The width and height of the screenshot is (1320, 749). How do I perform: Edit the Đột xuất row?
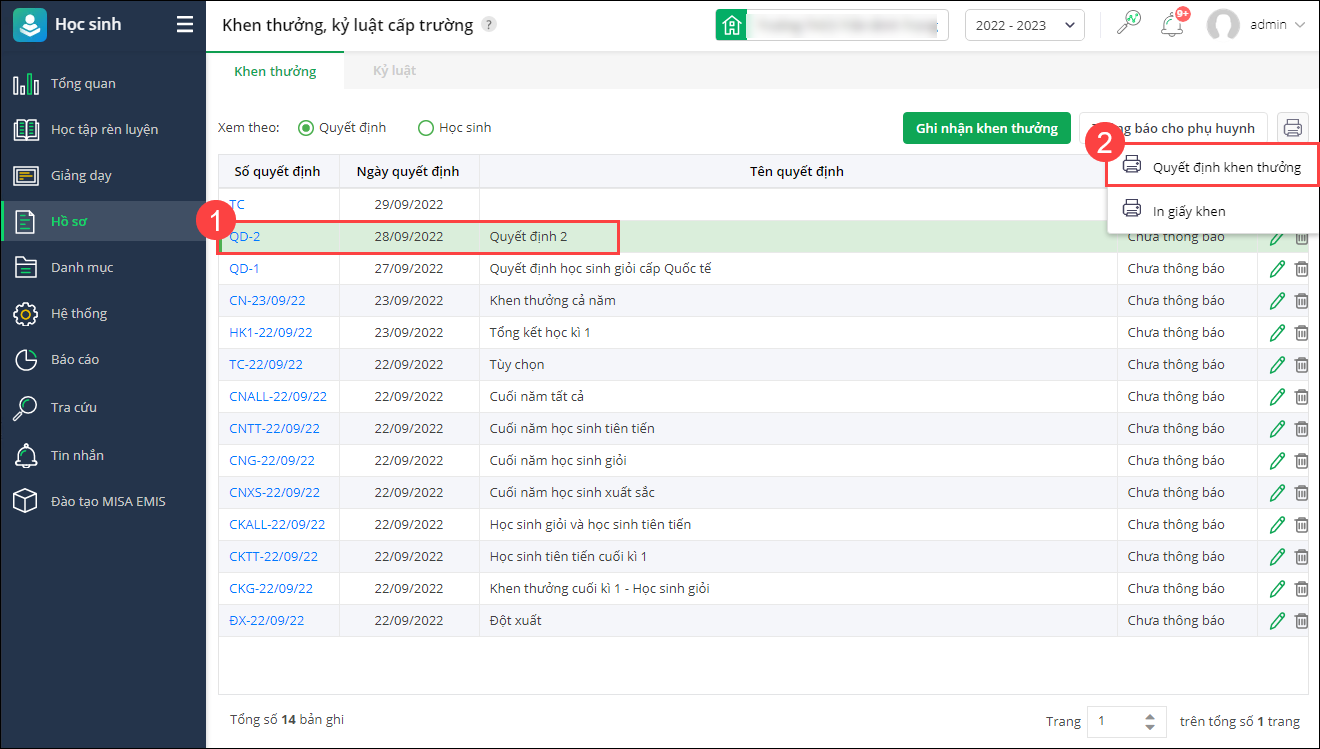pos(1277,620)
